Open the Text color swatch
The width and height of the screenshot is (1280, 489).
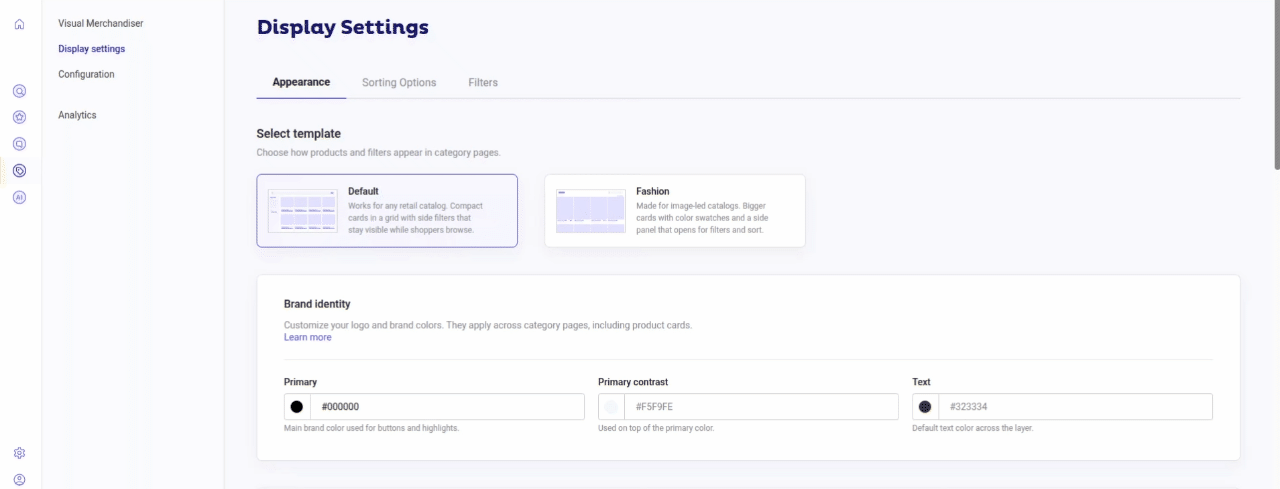[x=925, y=407]
